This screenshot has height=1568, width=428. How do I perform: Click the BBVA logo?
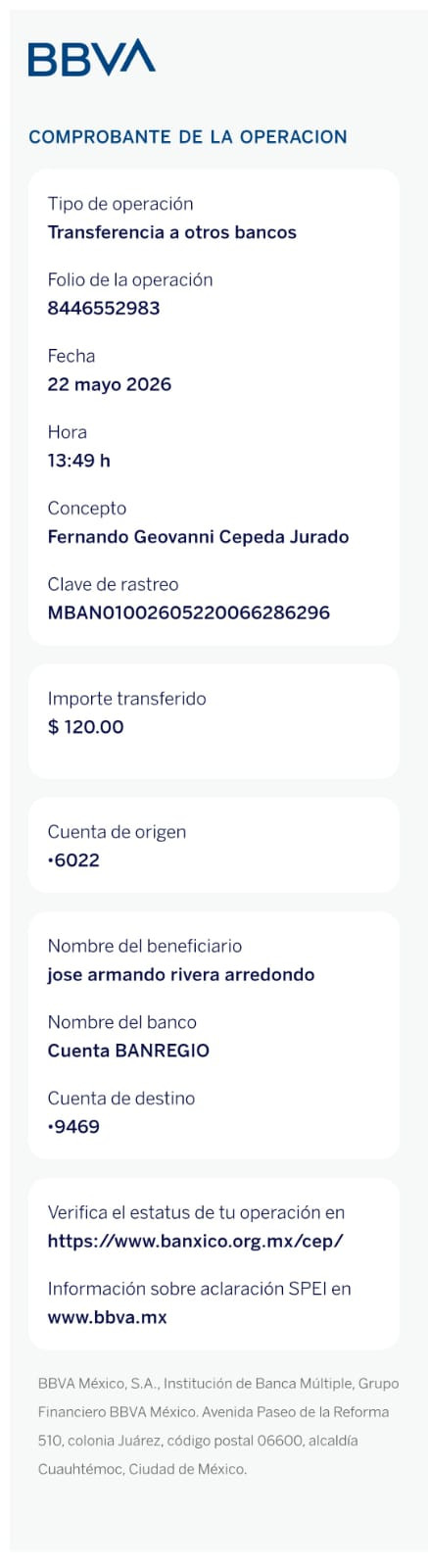coord(91,58)
